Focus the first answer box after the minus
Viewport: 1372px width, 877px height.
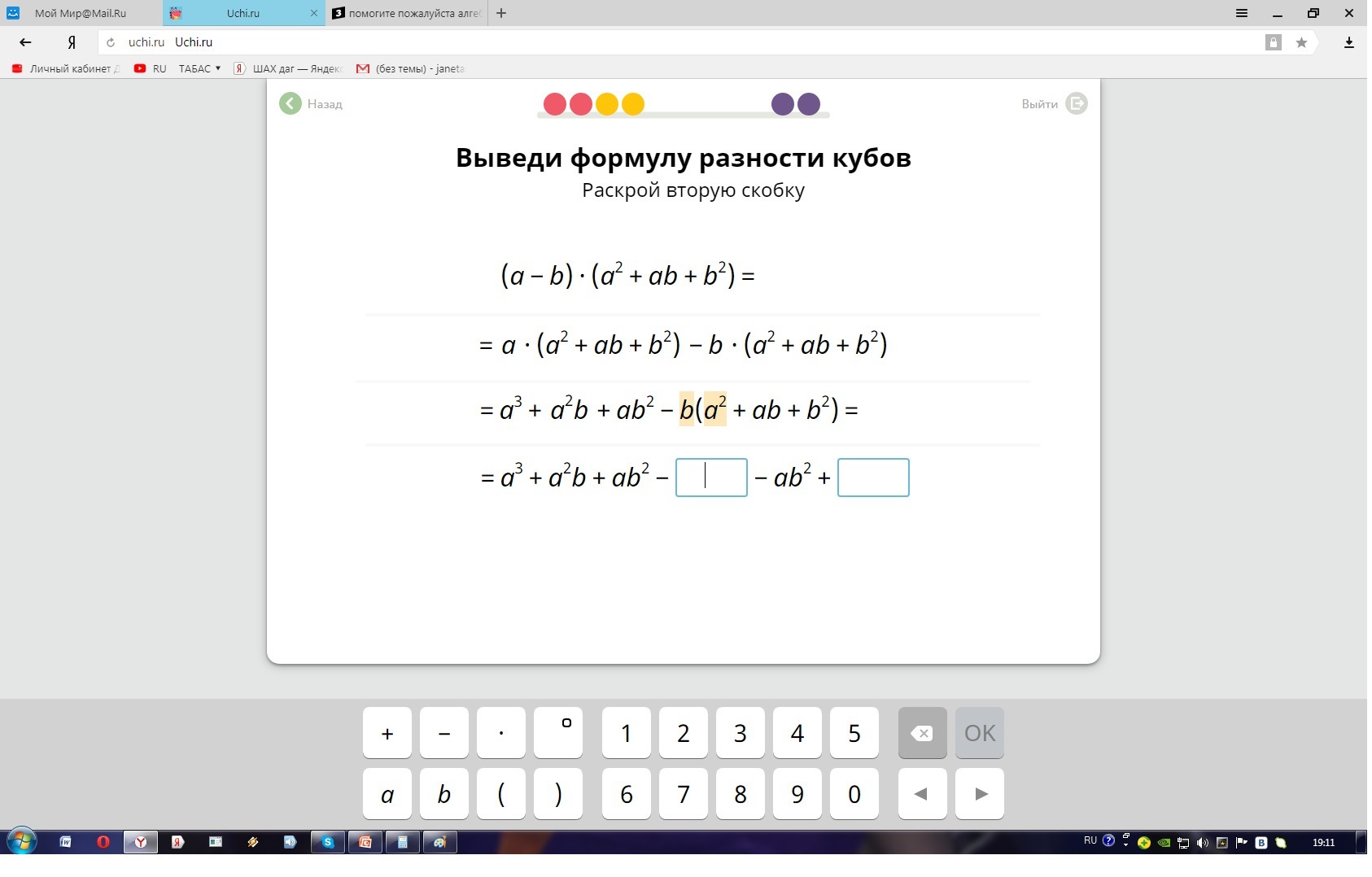click(711, 478)
